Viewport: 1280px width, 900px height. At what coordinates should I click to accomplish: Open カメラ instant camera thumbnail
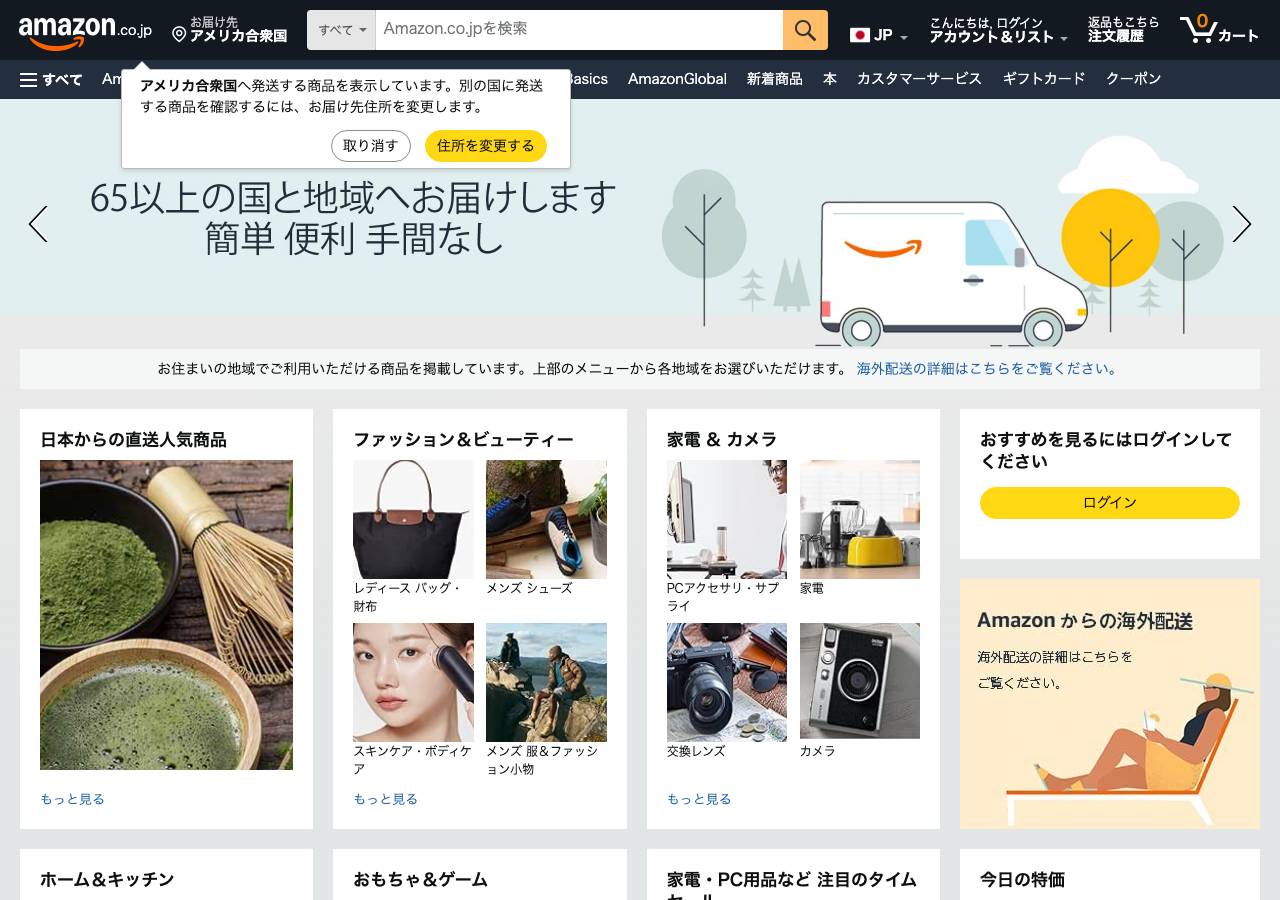click(x=860, y=682)
